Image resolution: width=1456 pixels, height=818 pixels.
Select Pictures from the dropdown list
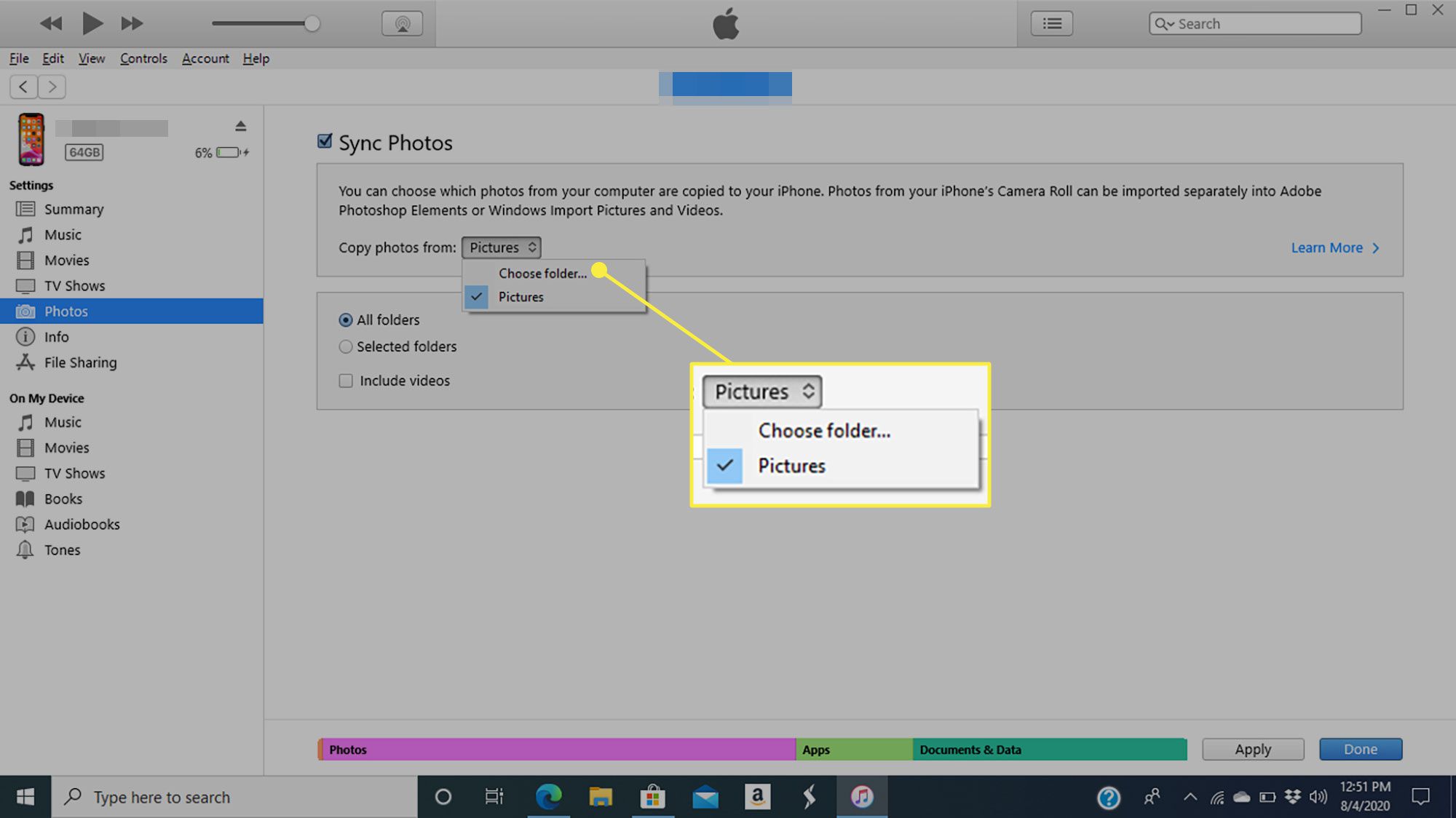pyautogui.click(x=520, y=296)
